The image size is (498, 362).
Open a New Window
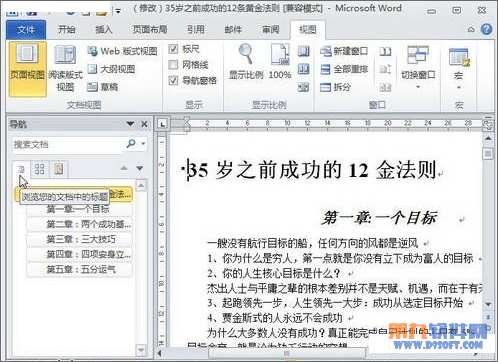click(344, 51)
